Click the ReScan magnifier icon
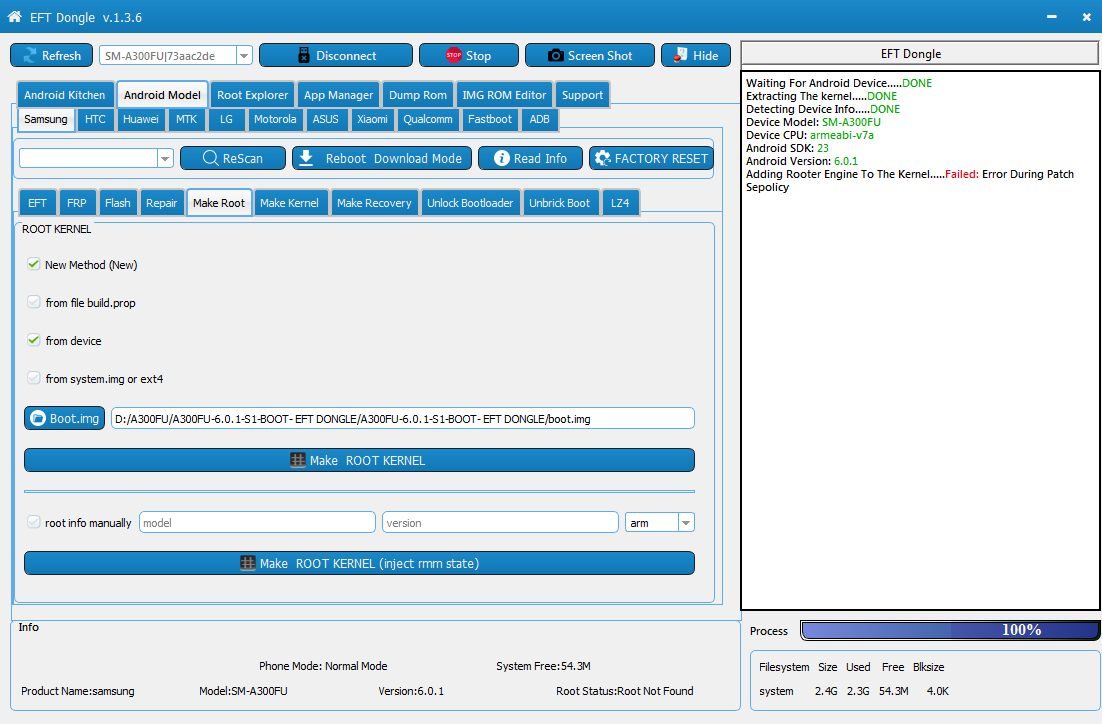 pos(210,158)
